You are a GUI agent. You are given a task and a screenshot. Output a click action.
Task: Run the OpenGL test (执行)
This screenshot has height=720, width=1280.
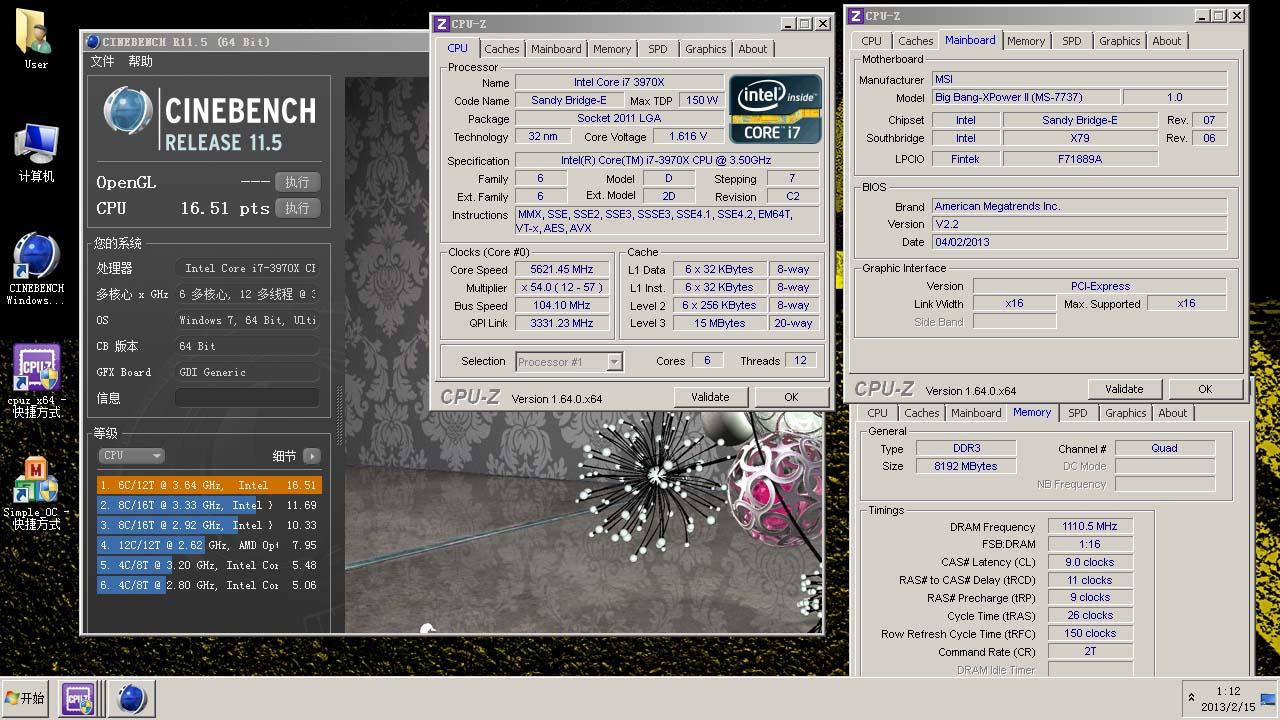[x=297, y=182]
